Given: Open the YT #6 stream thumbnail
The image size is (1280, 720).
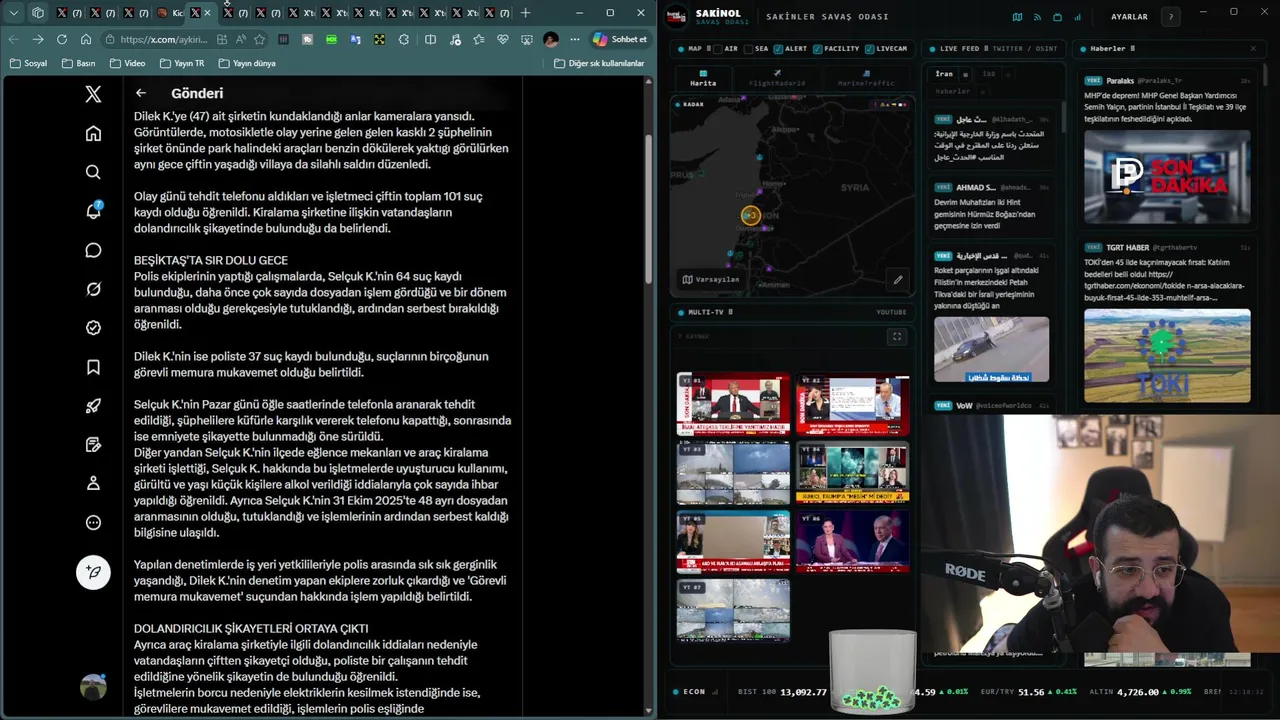Looking at the screenshot, I should click(x=853, y=541).
